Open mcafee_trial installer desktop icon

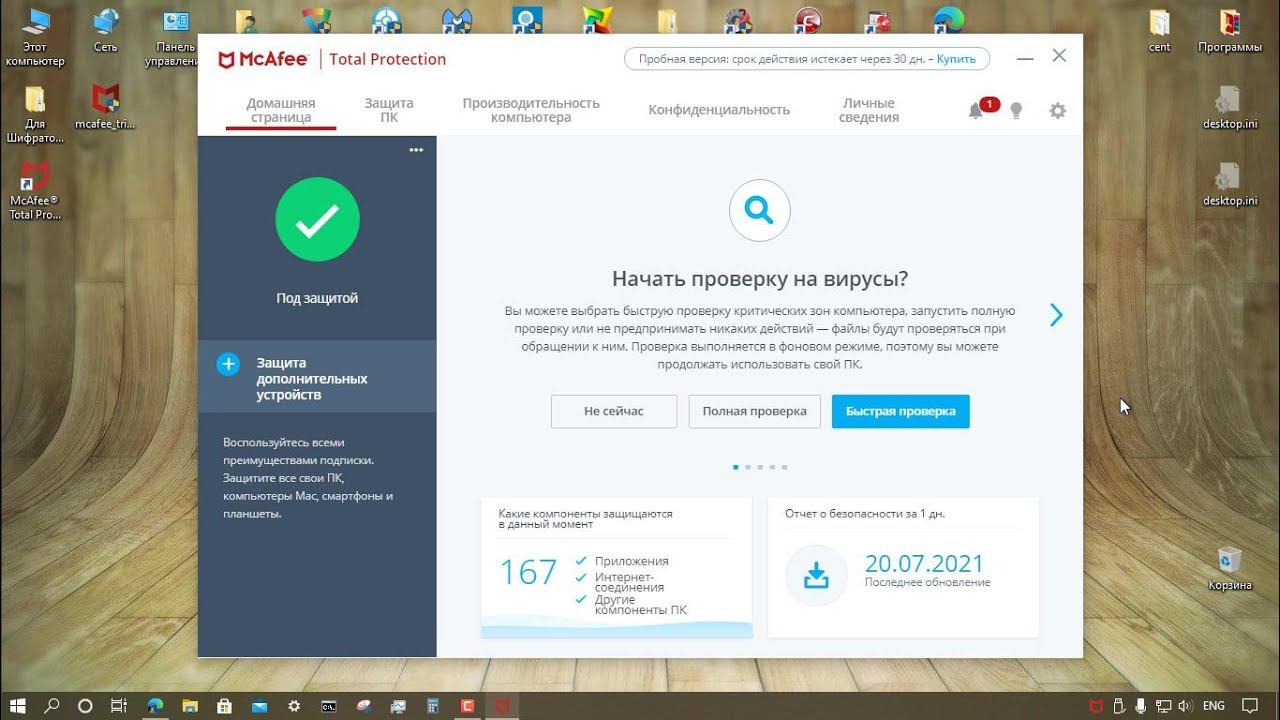[x=105, y=107]
